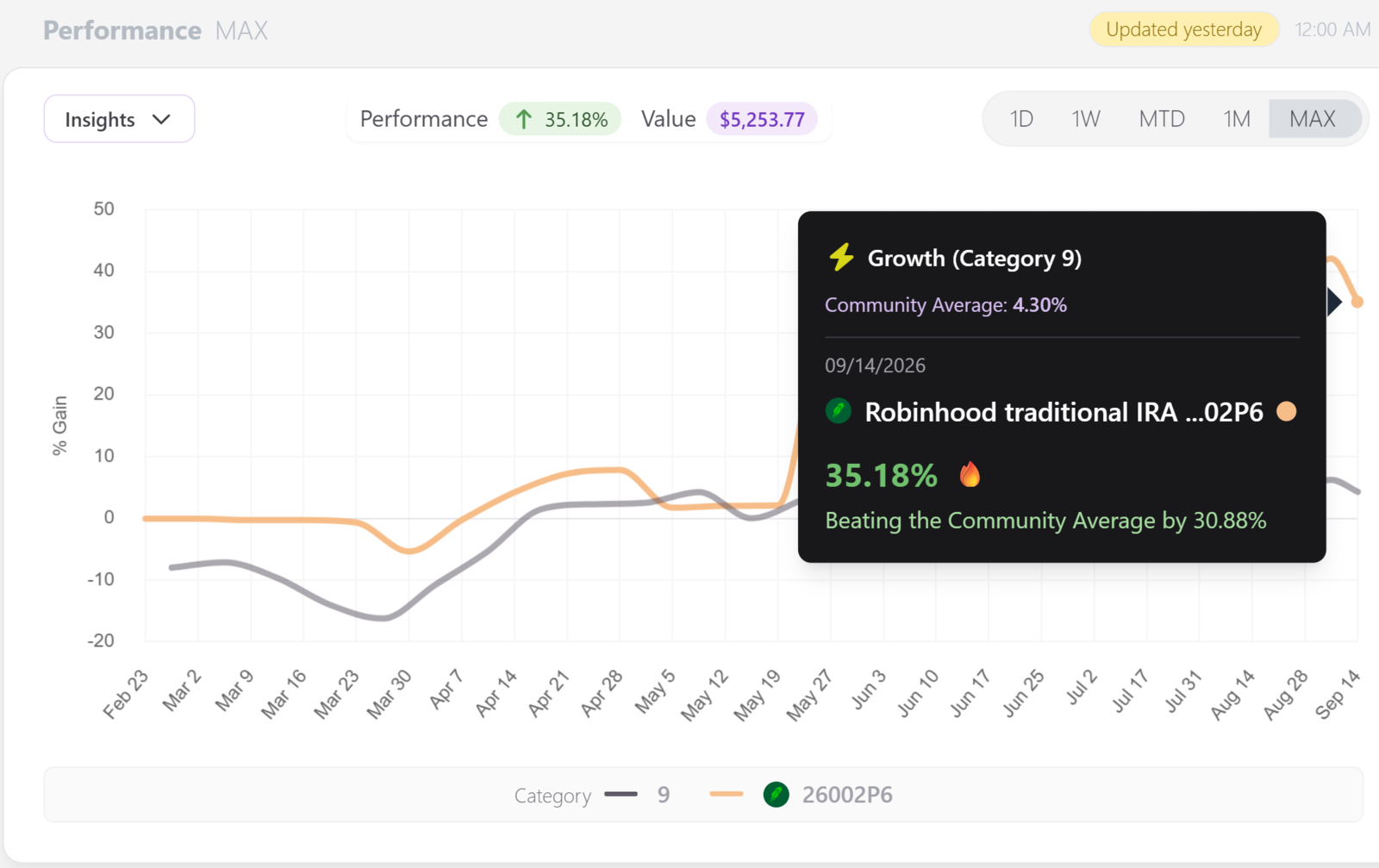This screenshot has width=1379, height=868.
Task: Click Growth (Category 9) tooltip title
Action: 975,259
